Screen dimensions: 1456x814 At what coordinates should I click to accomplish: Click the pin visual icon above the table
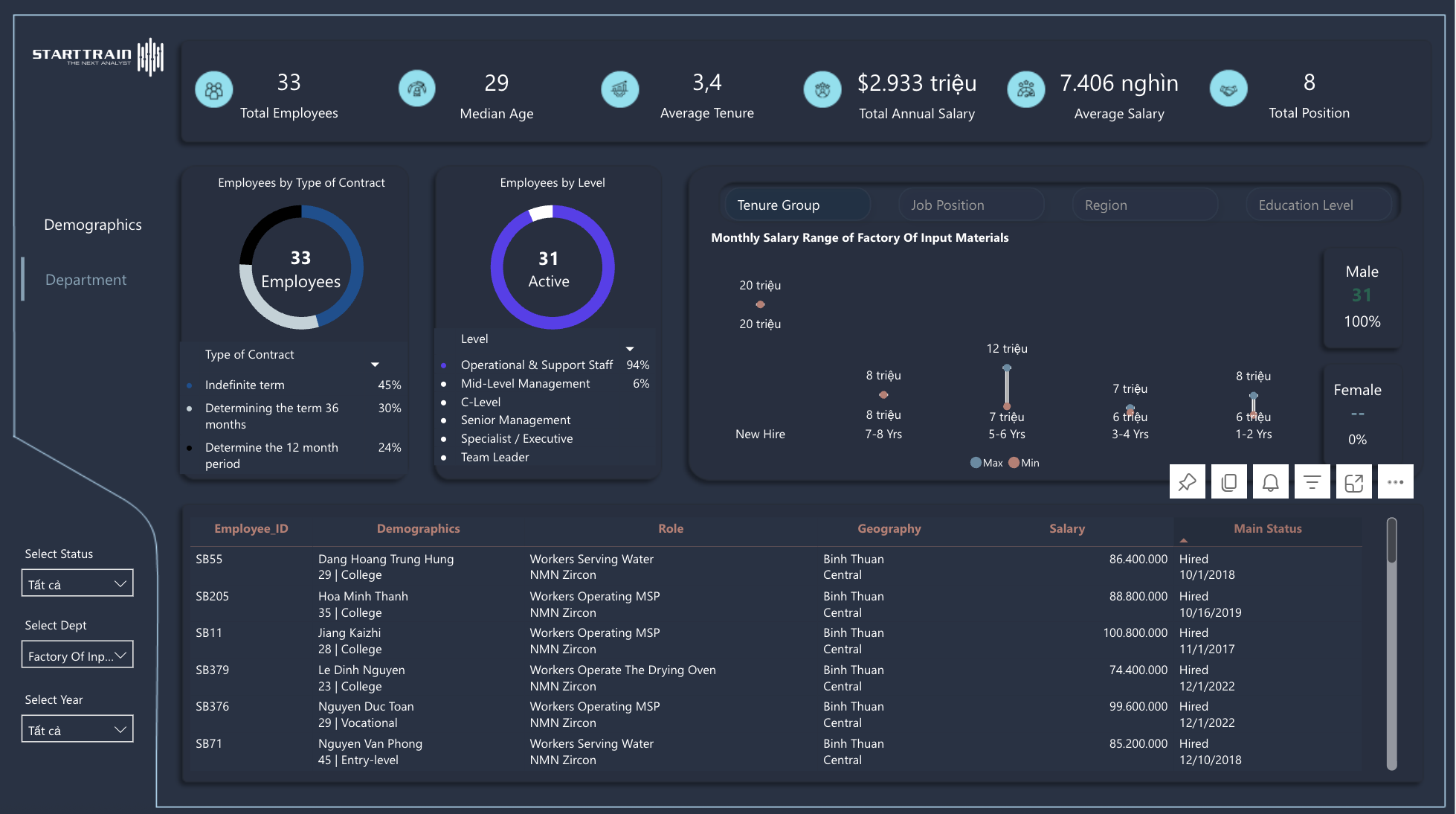(x=1188, y=481)
